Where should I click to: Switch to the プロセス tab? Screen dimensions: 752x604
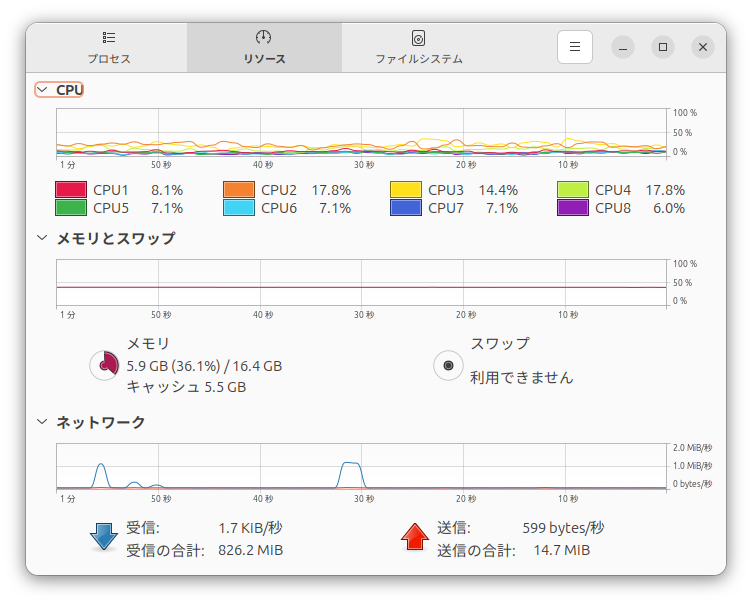[108, 47]
